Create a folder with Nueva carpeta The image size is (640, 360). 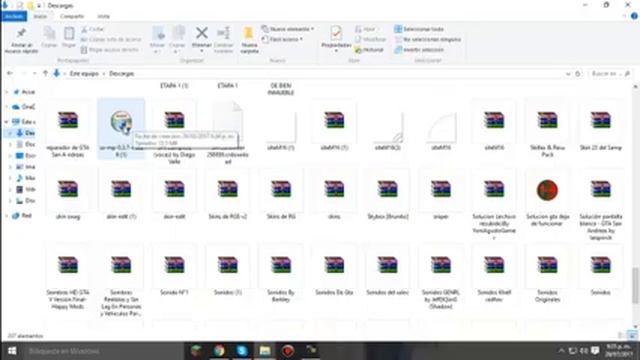coord(249,40)
